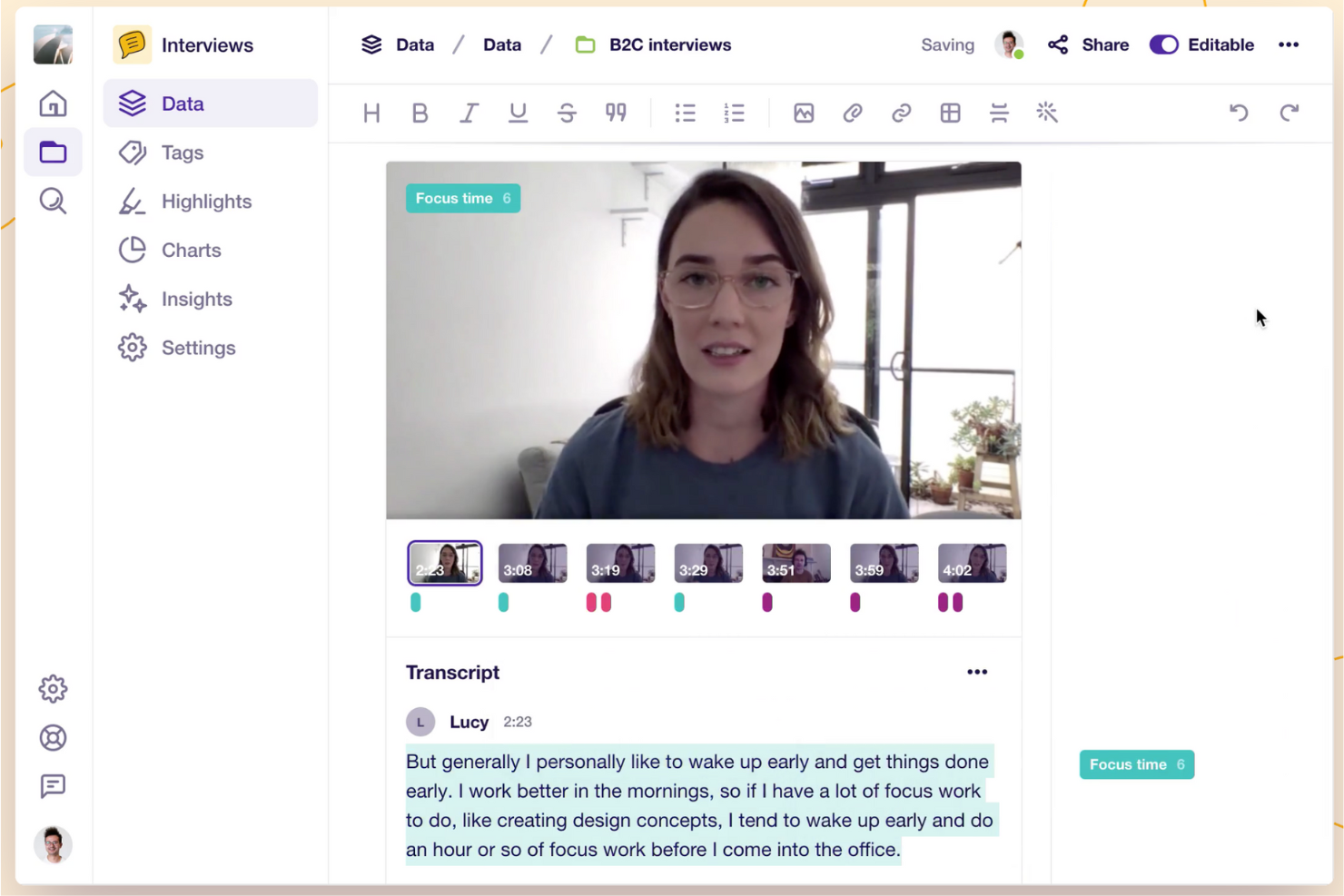Add a file attachment via paperclip
1344x896 pixels.
click(853, 113)
